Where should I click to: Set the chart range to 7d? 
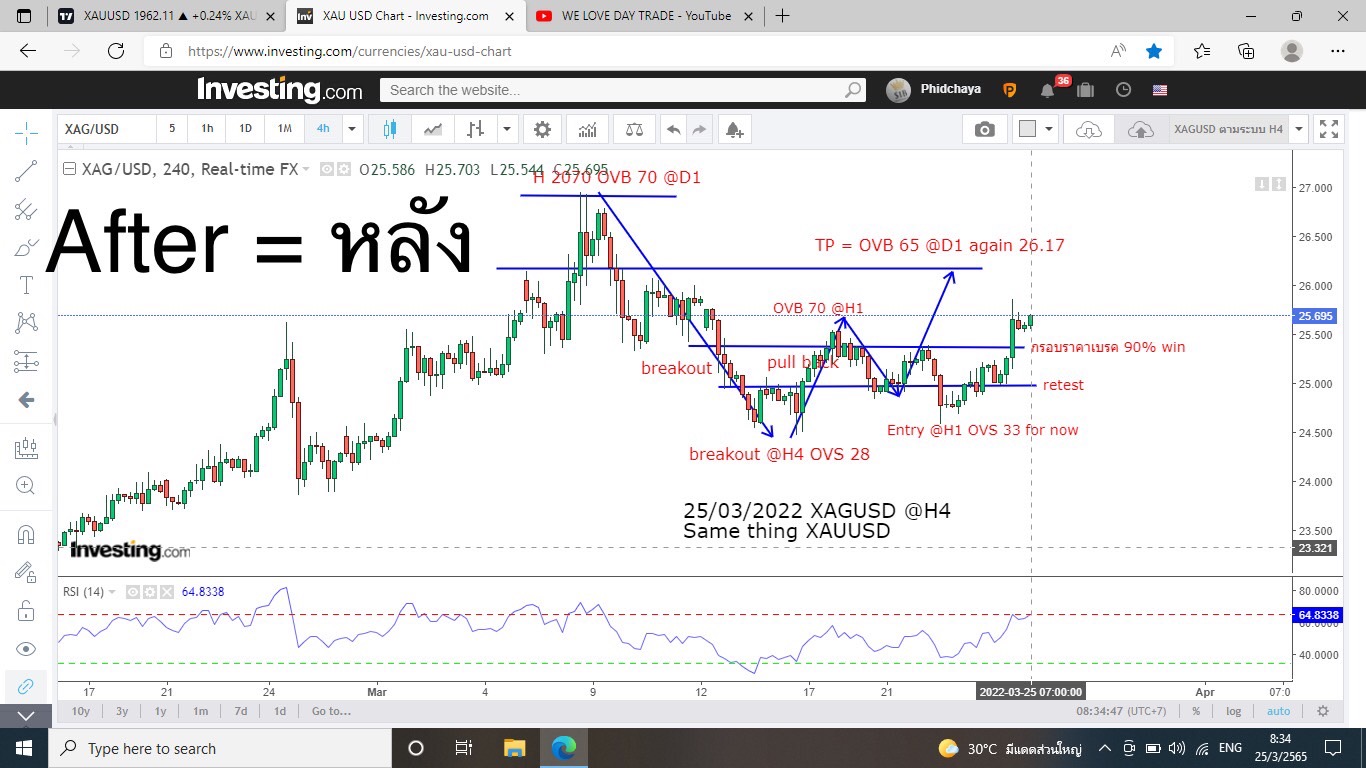click(x=241, y=711)
